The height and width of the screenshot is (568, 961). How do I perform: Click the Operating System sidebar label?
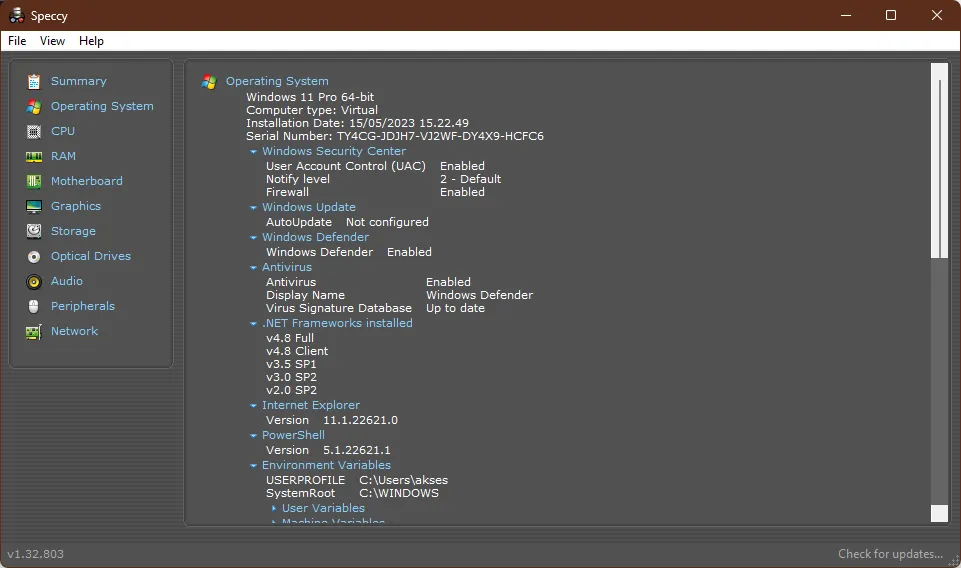(x=102, y=106)
